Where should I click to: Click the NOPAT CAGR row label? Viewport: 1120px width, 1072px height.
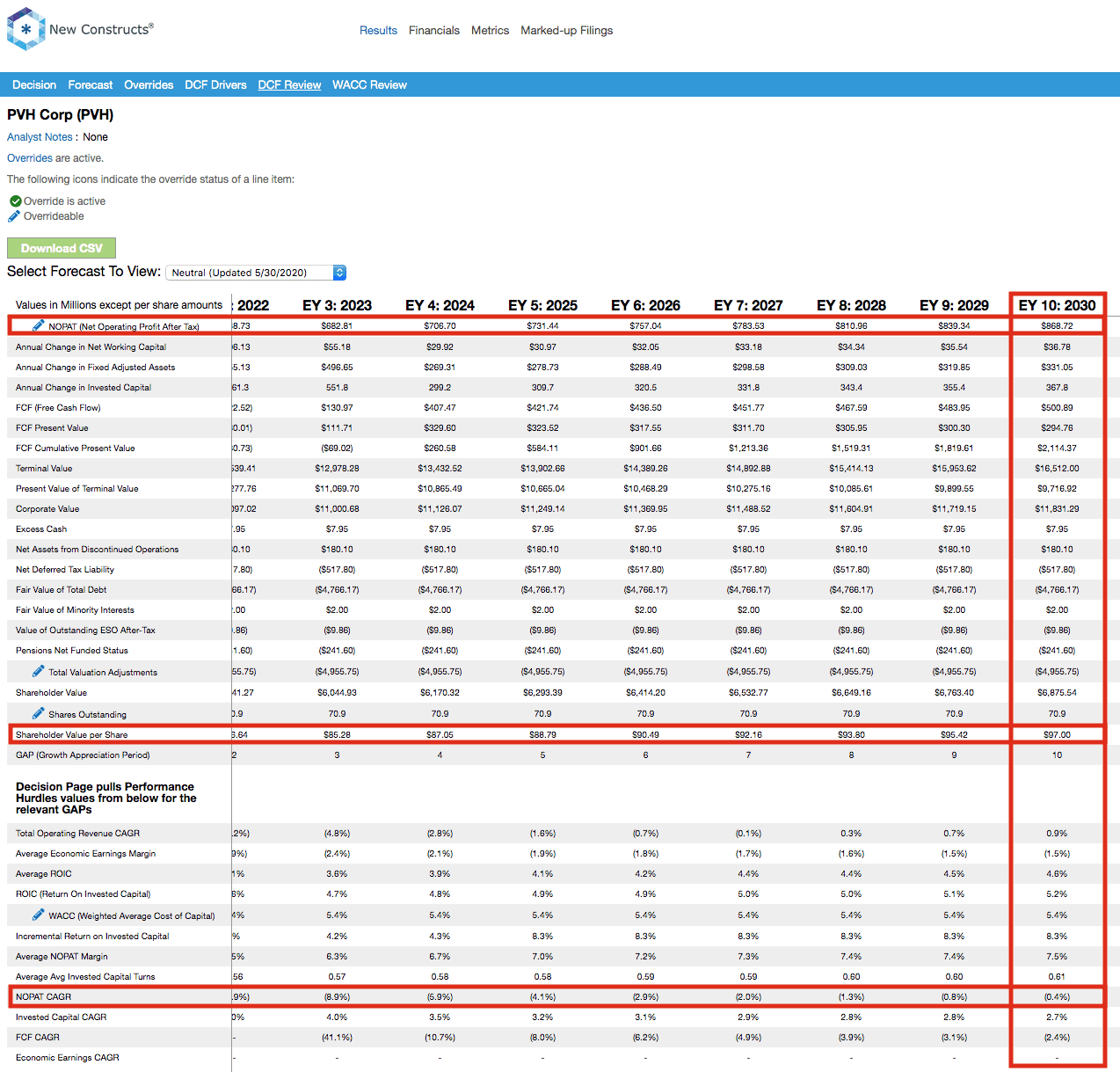coord(43,996)
